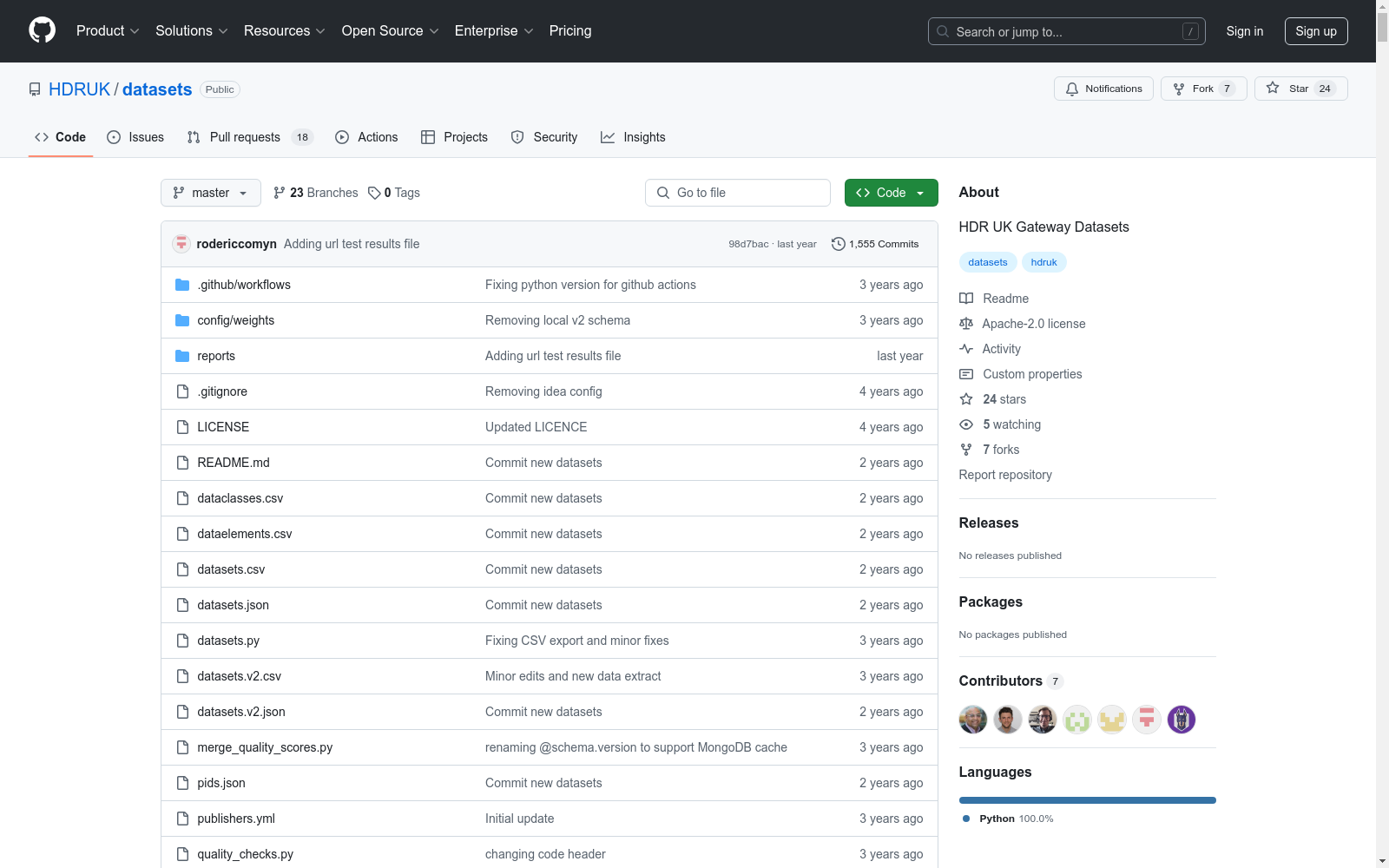The image size is (1389, 868).
Task: Open the Enterprise dropdown menu
Action: pos(494,31)
